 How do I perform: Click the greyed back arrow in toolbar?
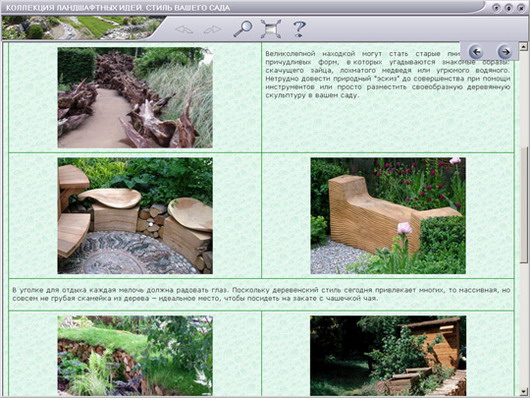184,30
